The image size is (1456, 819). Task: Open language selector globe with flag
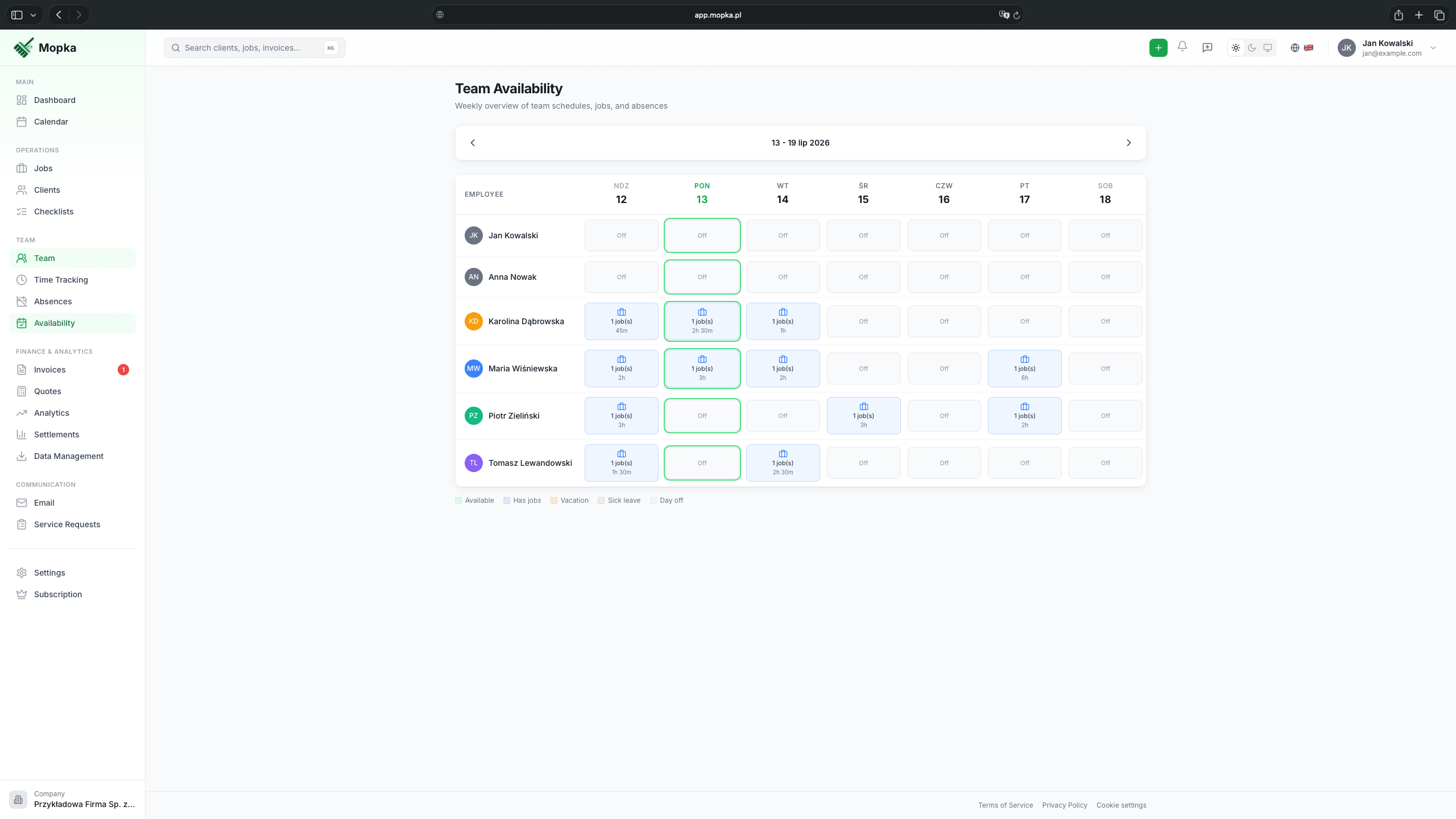coord(1302,48)
